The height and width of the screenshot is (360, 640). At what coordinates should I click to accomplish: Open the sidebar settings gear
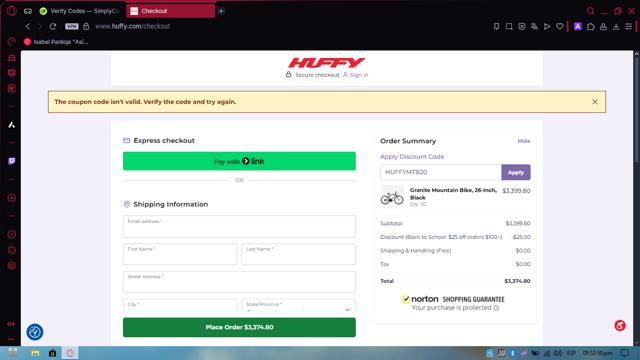(x=11, y=266)
